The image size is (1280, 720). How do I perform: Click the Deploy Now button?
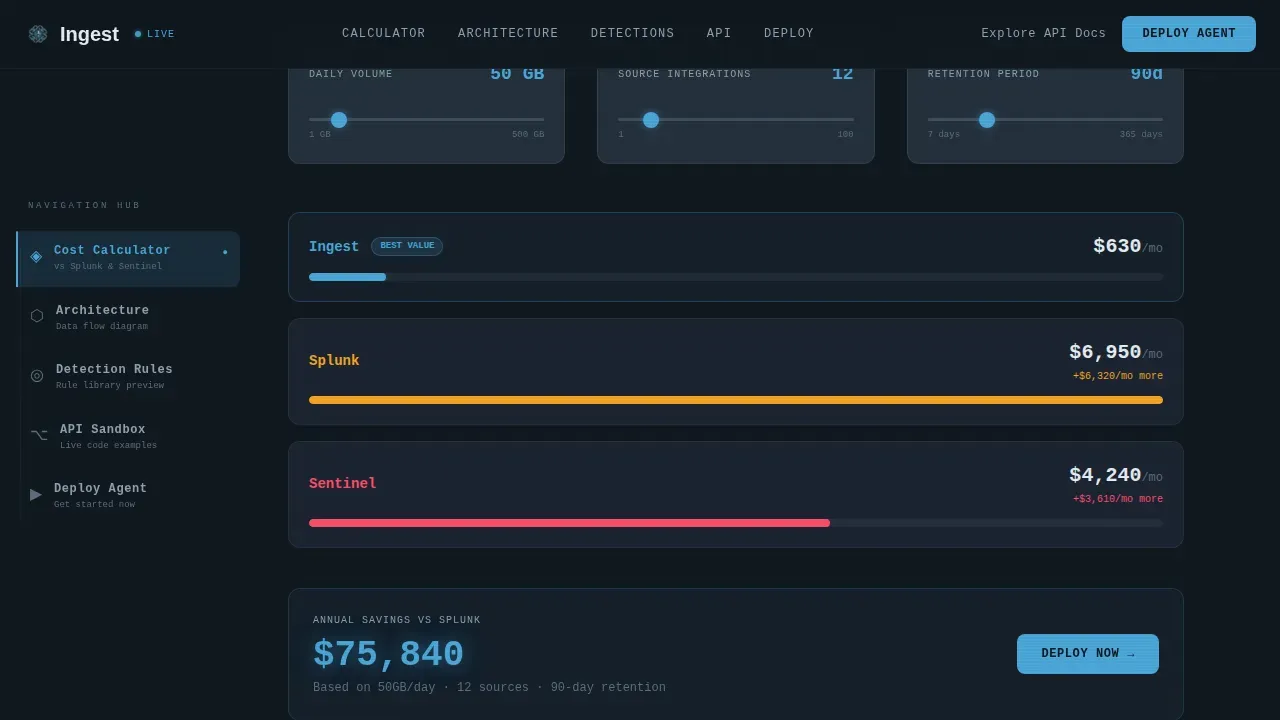click(x=1088, y=654)
